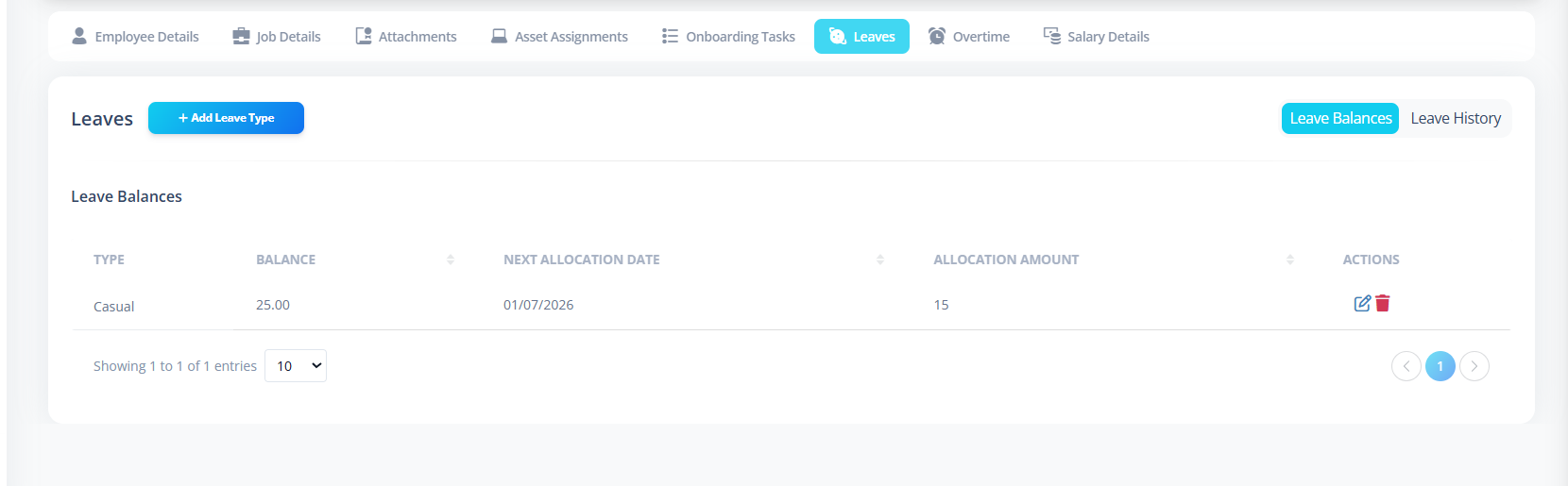Go to the previous page arrow

[x=1406, y=366]
